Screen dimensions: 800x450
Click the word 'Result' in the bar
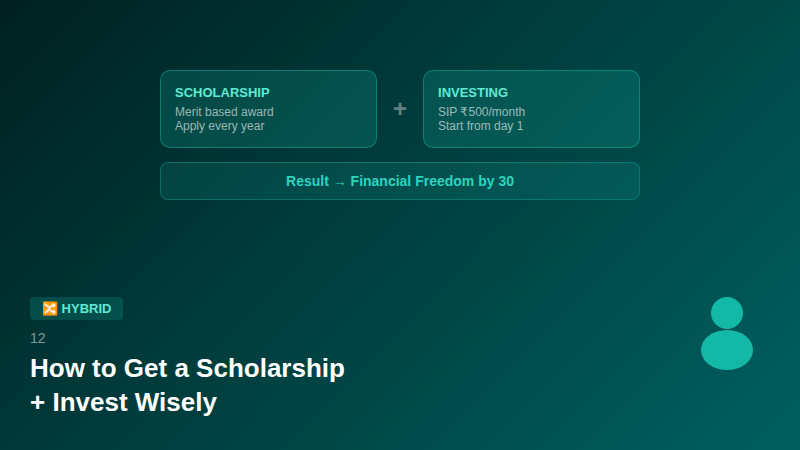coord(307,181)
